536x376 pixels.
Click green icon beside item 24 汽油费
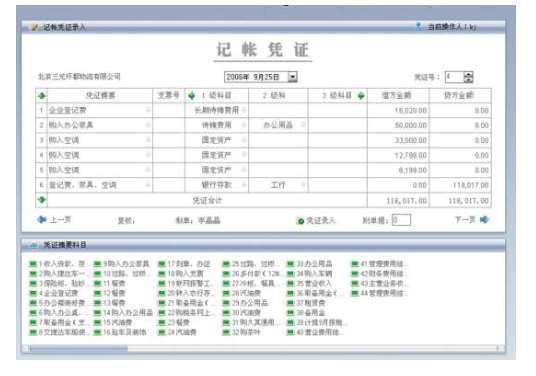162,332
